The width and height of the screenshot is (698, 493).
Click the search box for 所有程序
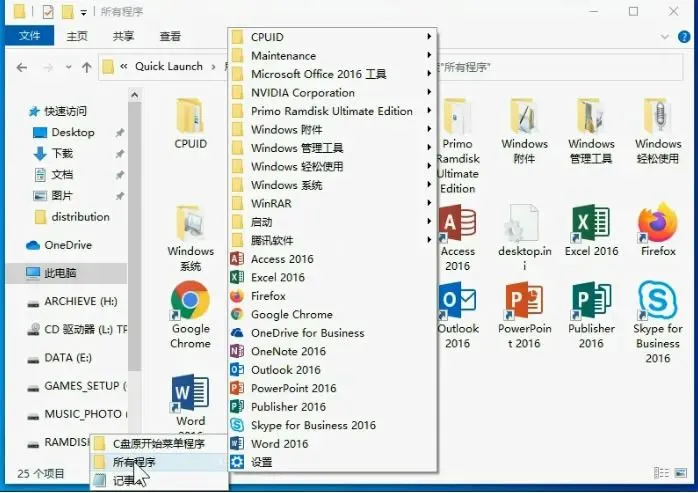click(x=559, y=67)
